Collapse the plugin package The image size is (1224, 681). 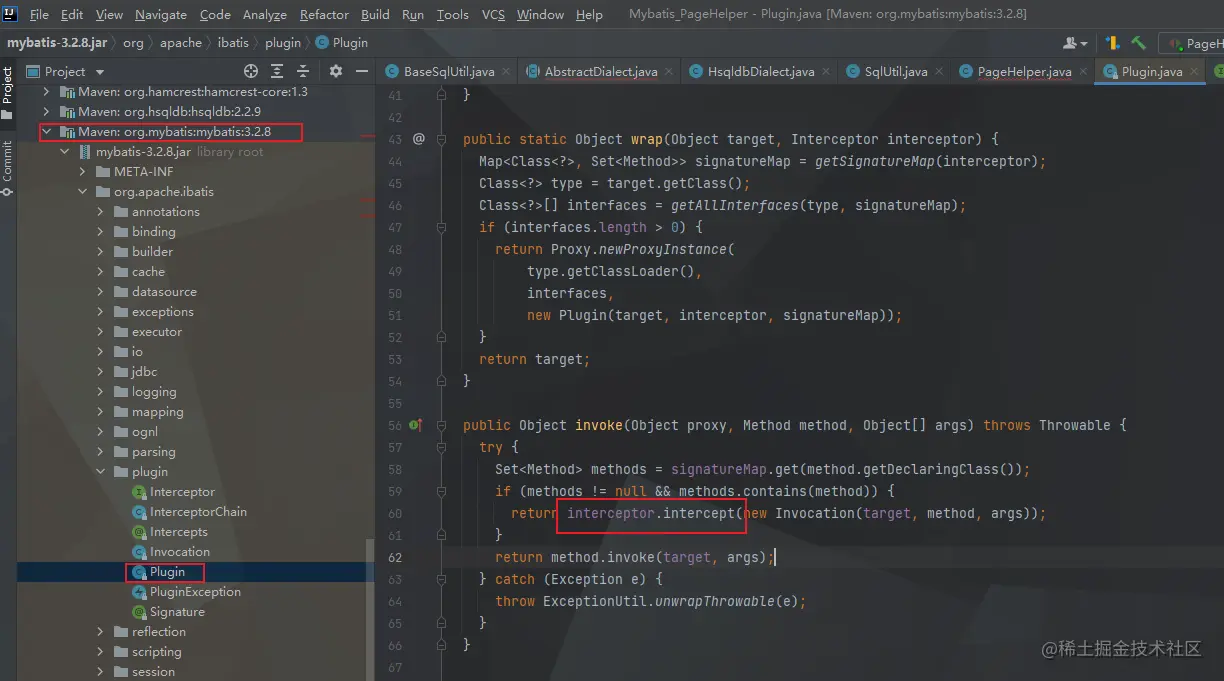pyautogui.click(x=101, y=471)
